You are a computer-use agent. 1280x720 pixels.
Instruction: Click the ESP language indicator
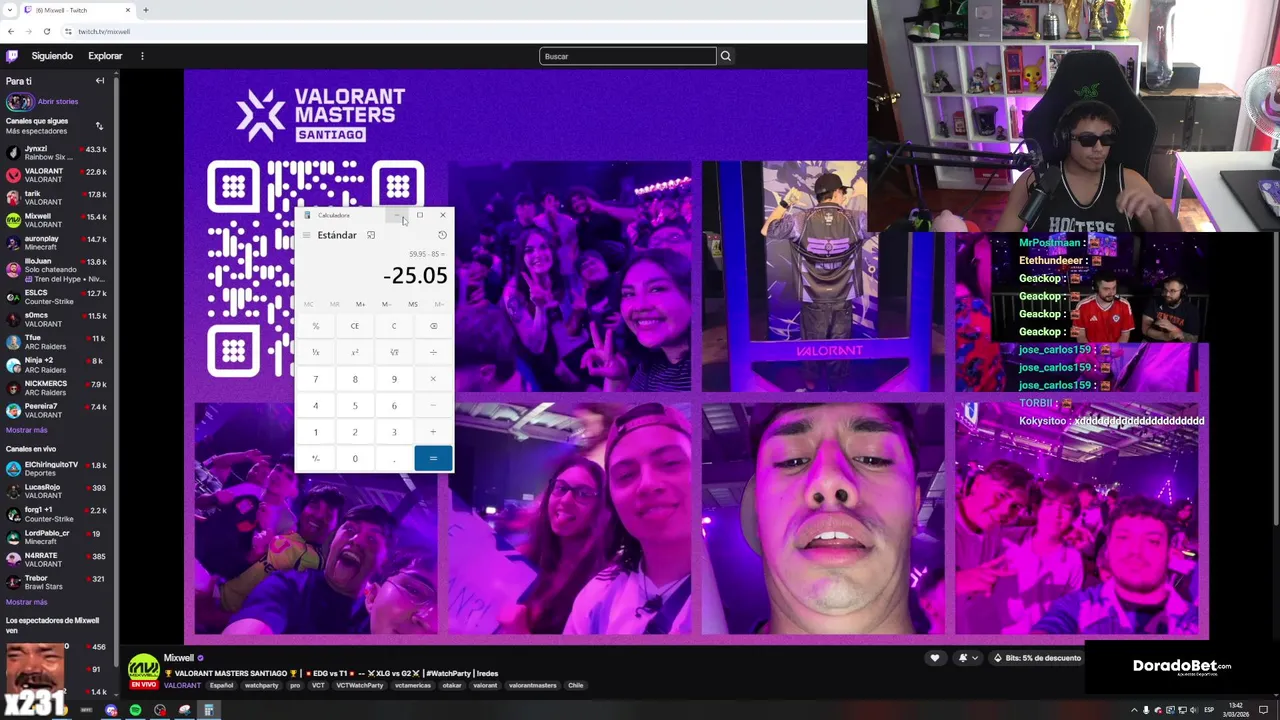tap(1209, 710)
